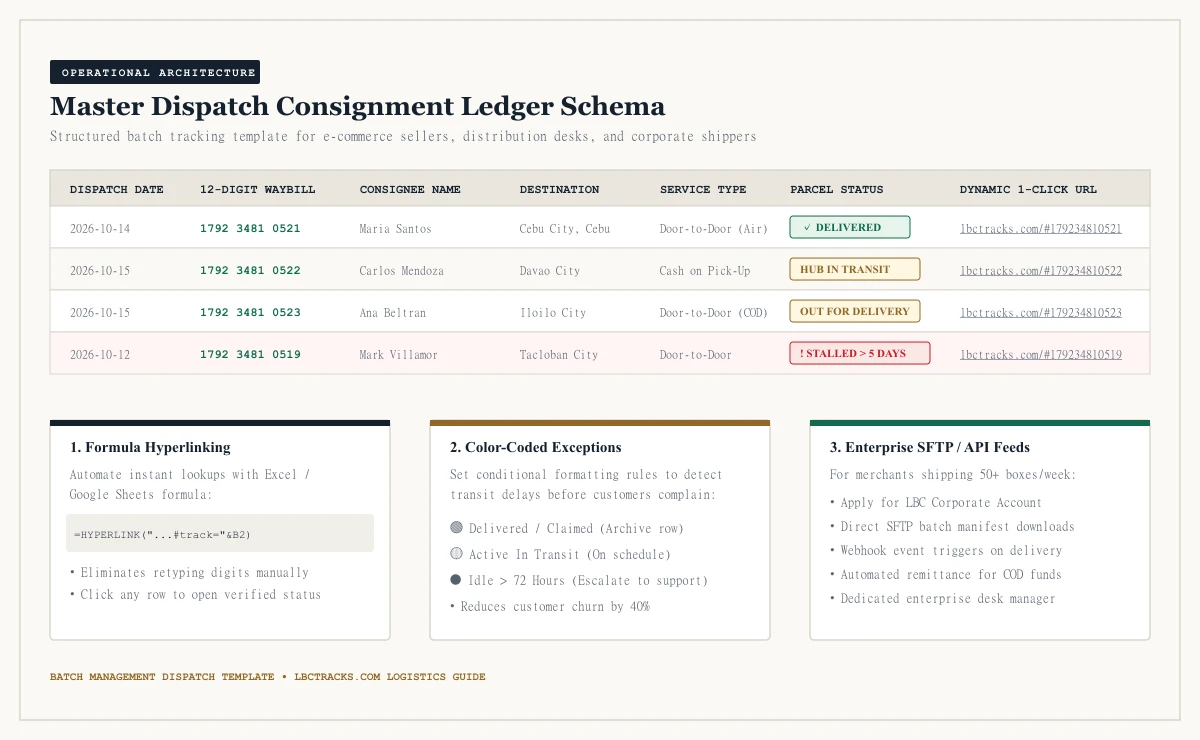Click the Davao City destination cell
The height and width of the screenshot is (740, 1200).
point(550,271)
